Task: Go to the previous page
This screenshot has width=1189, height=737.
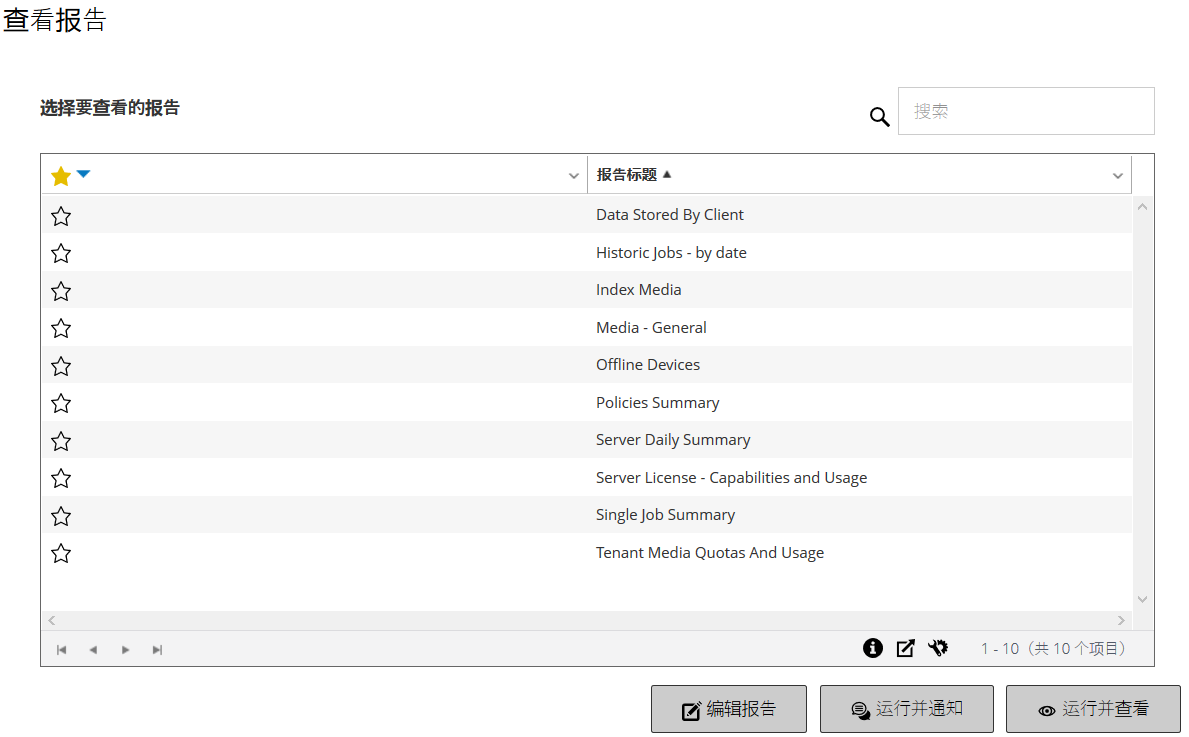Action: [x=93, y=650]
